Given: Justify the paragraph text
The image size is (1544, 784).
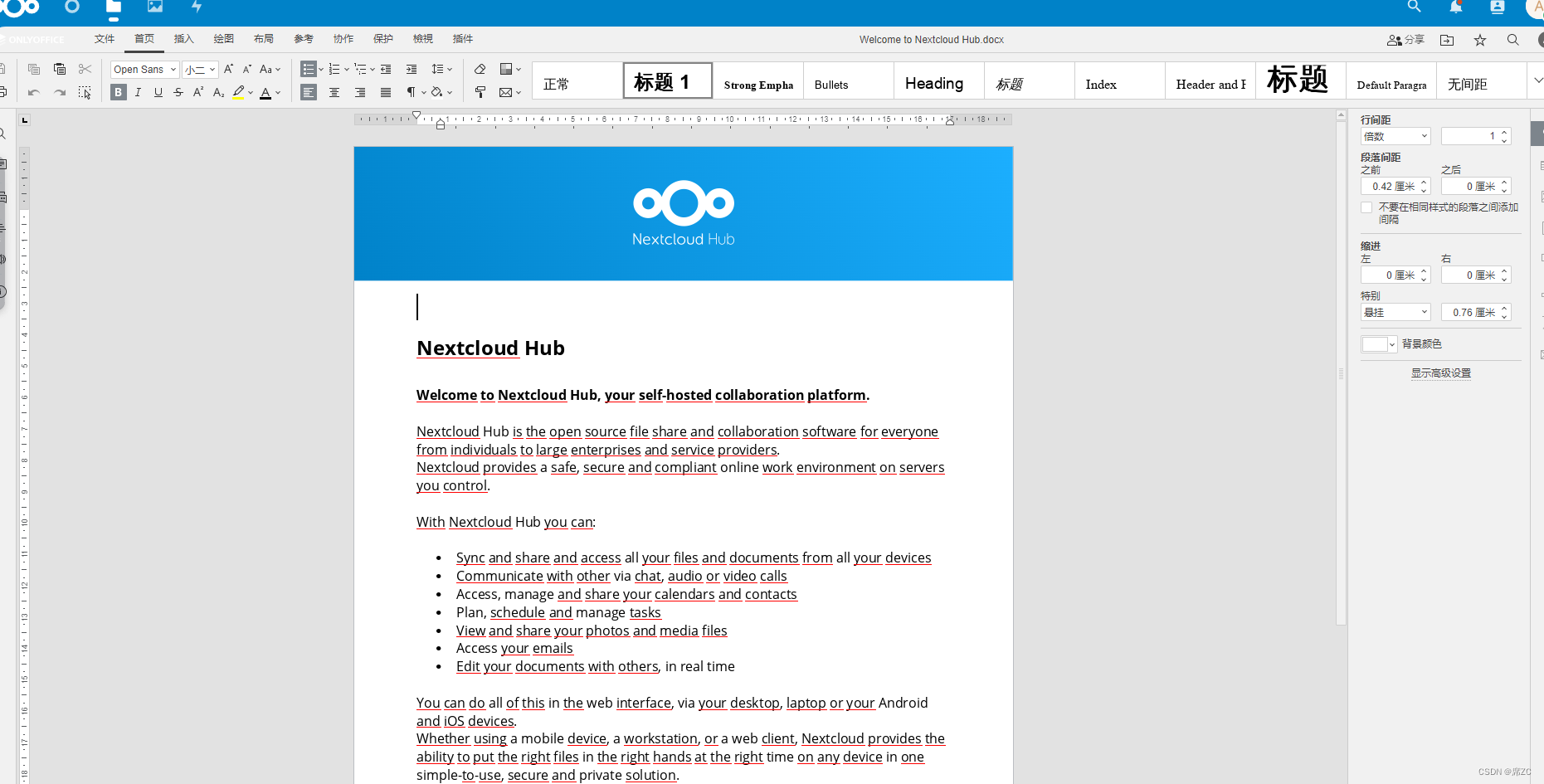Looking at the screenshot, I should 386,93.
